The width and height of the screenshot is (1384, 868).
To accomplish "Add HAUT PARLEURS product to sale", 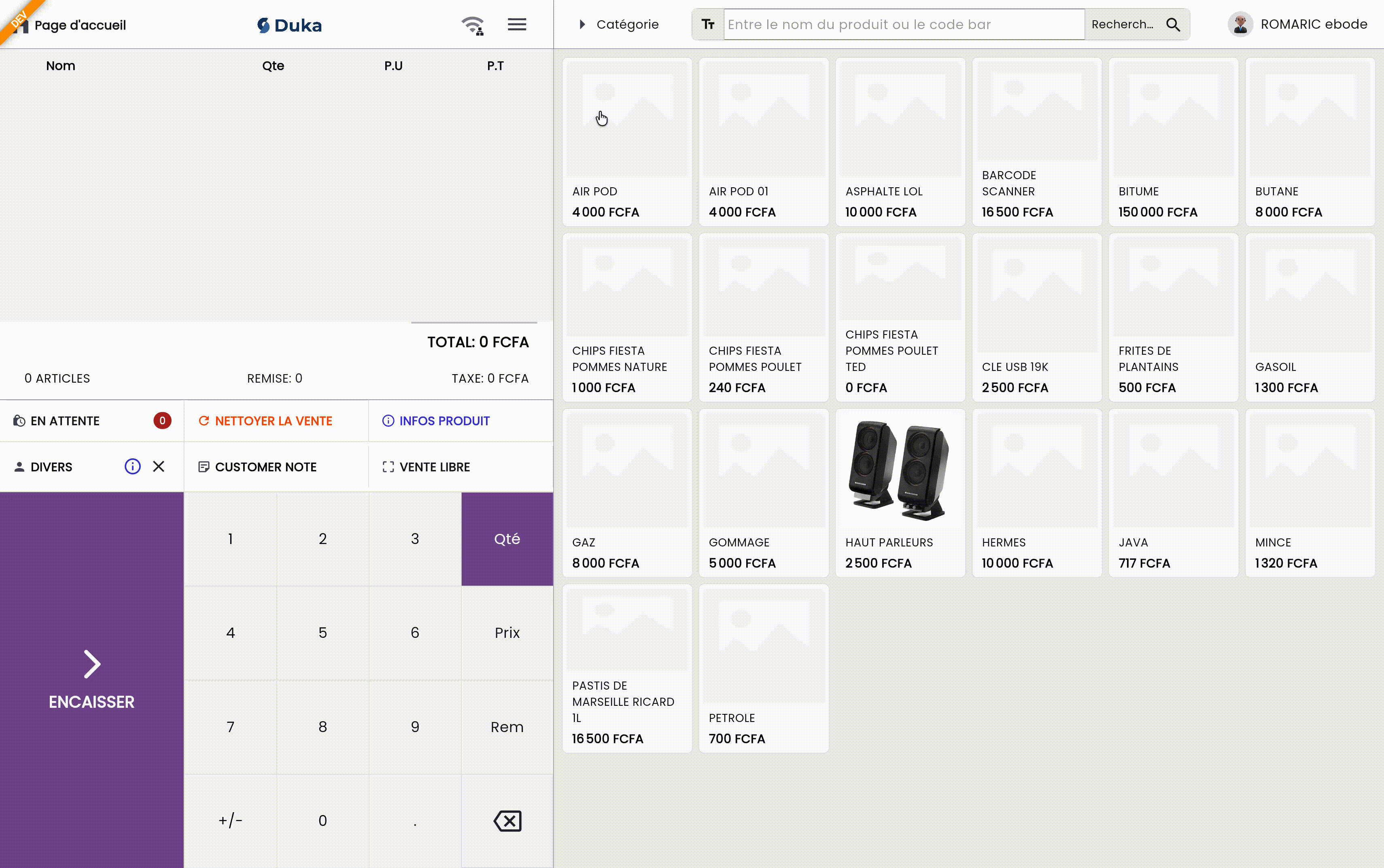I will pyautogui.click(x=900, y=493).
